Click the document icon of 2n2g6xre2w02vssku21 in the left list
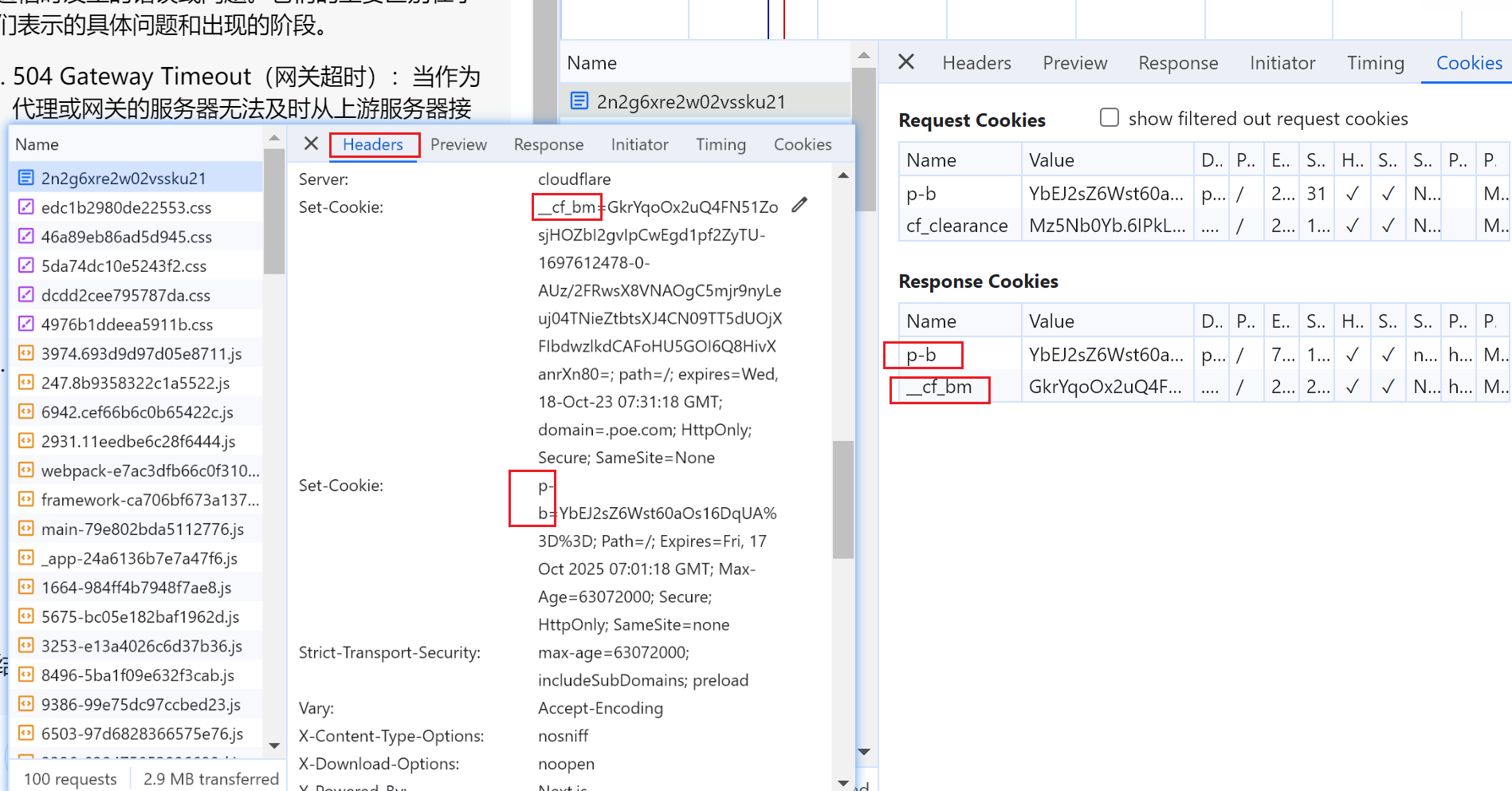This screenshot has height=791, width=1512. (x=26, y=178)
